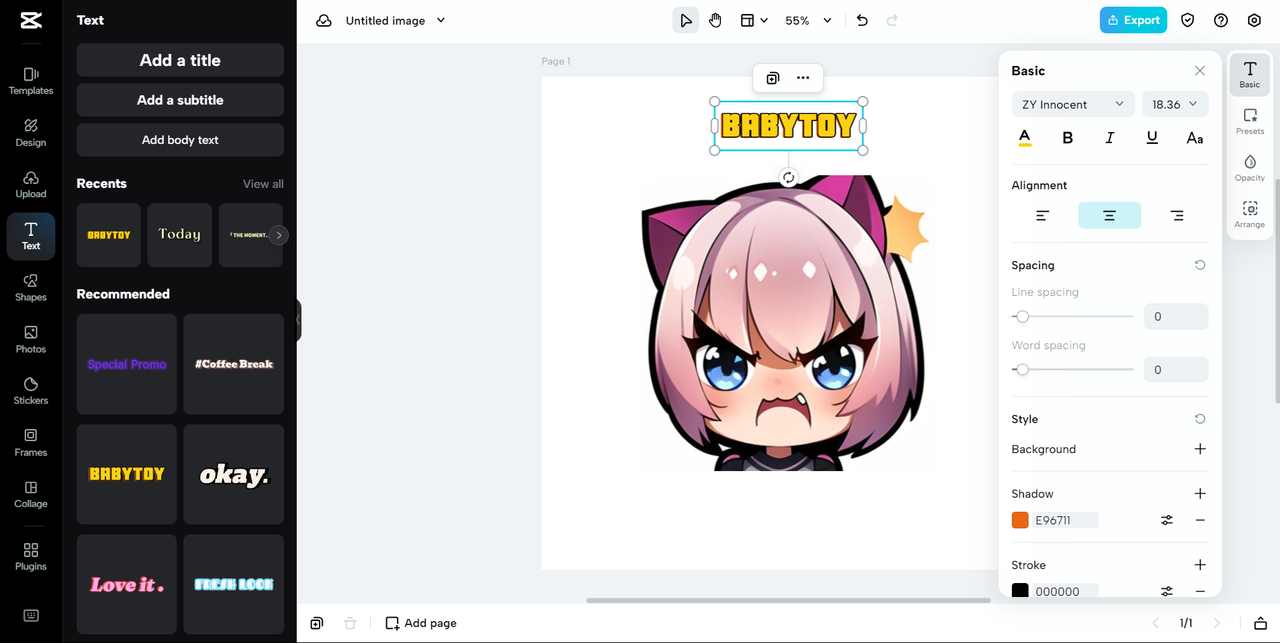Reset the Style settings
This screenshot has width=1280, height=643.
(1200, 419)
